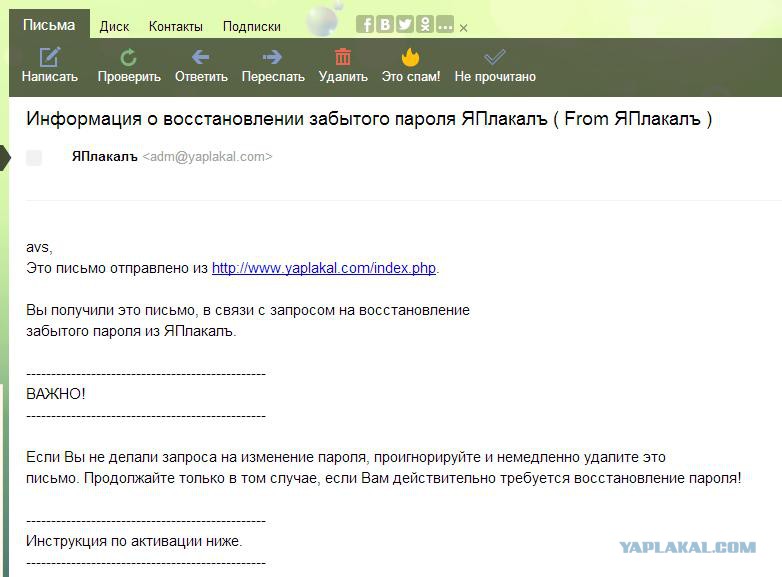Click the email subject heading
Viewport: 782px width, 577px height.
pyautogui.click(x=369, y=119)
